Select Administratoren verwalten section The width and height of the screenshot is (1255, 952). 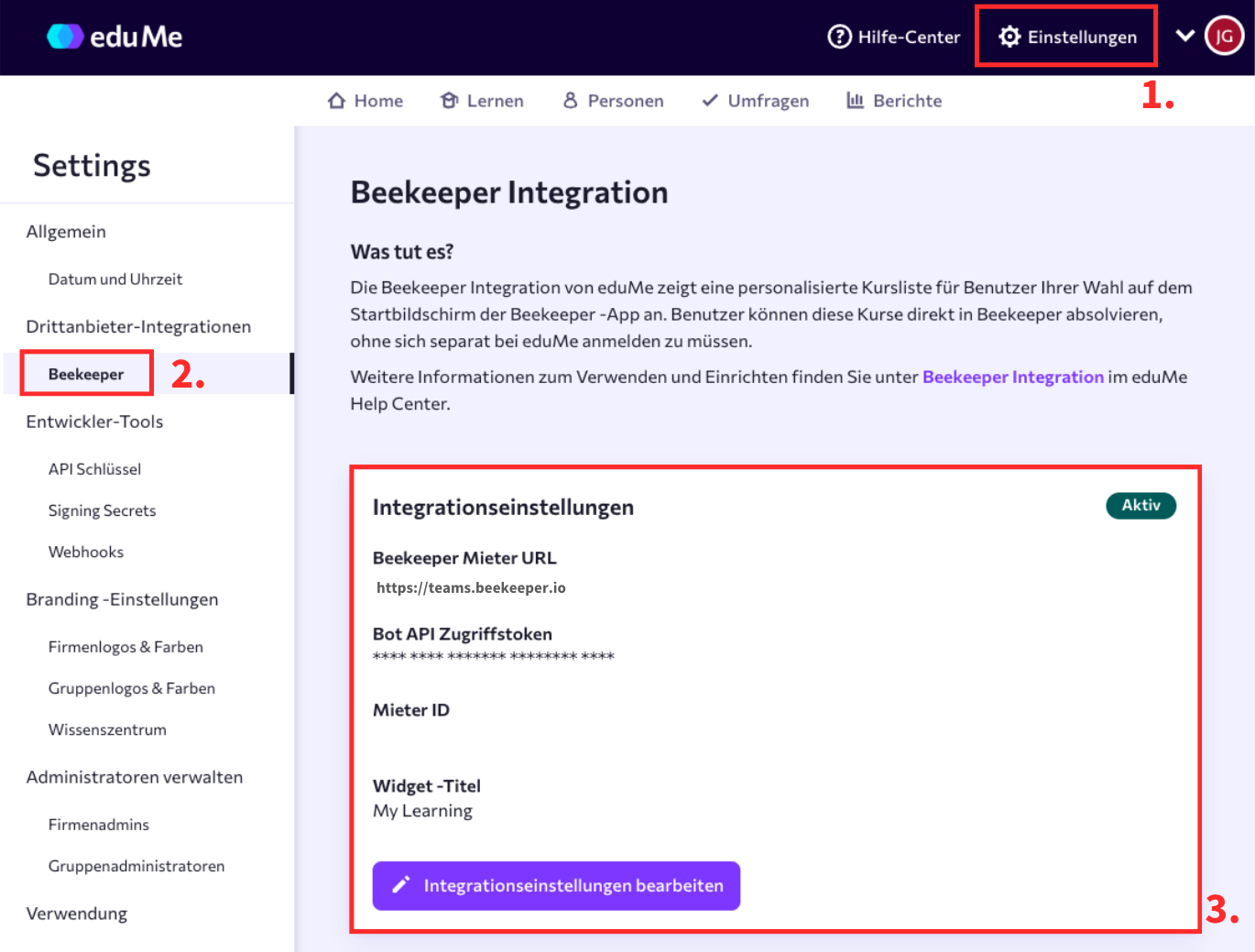pos(135,777)
